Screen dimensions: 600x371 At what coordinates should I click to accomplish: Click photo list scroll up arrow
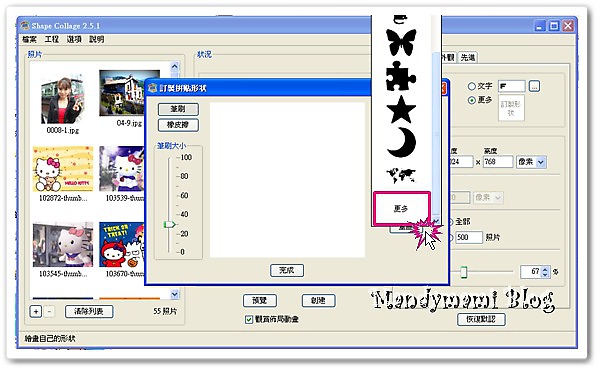pos(174,66)
